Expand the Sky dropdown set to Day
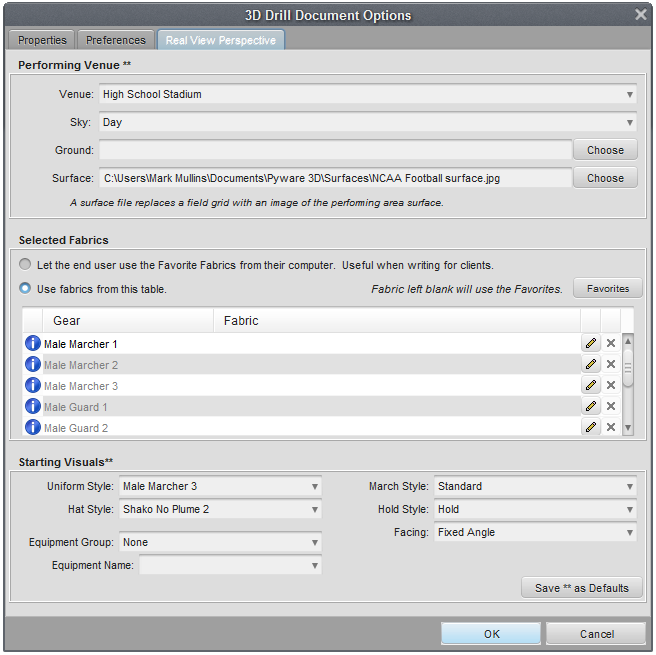Image resolution: width=656 pixels, height=655 pixels. (x=368, y=123)
